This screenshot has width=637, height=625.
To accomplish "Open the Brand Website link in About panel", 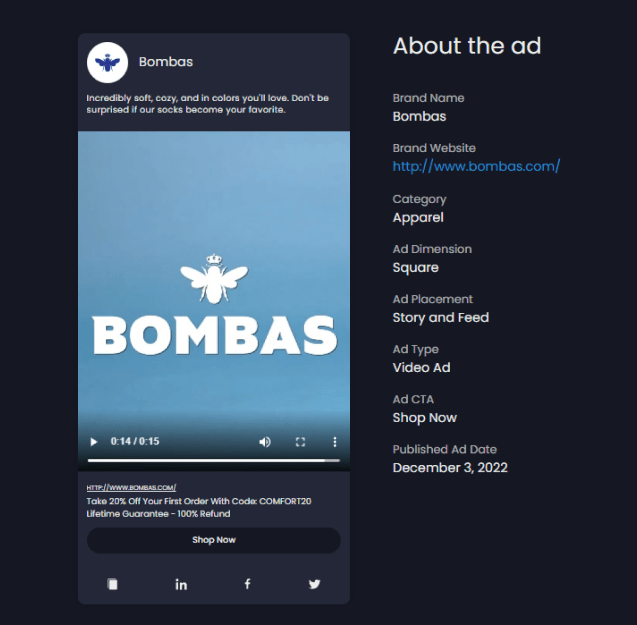I will (476, 166).
